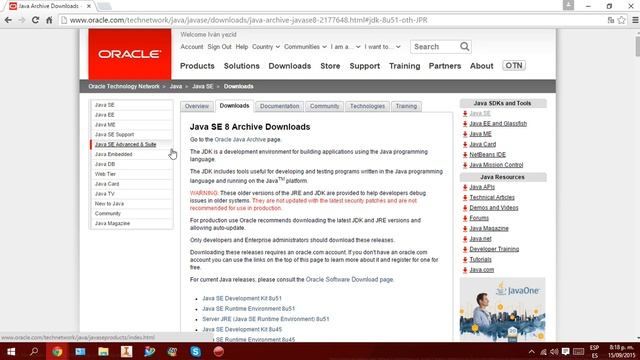
Task: Bookmark the page with the star icon
Action: click(x=622, y=20)
